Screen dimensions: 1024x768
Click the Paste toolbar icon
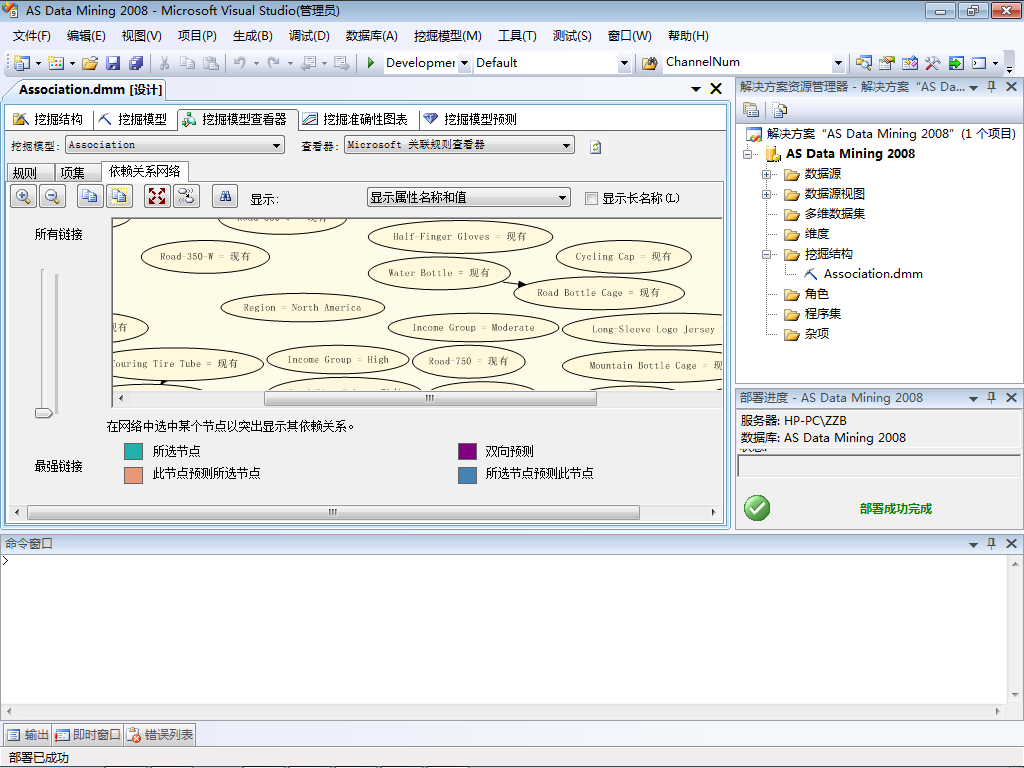(x=211, y=63)
